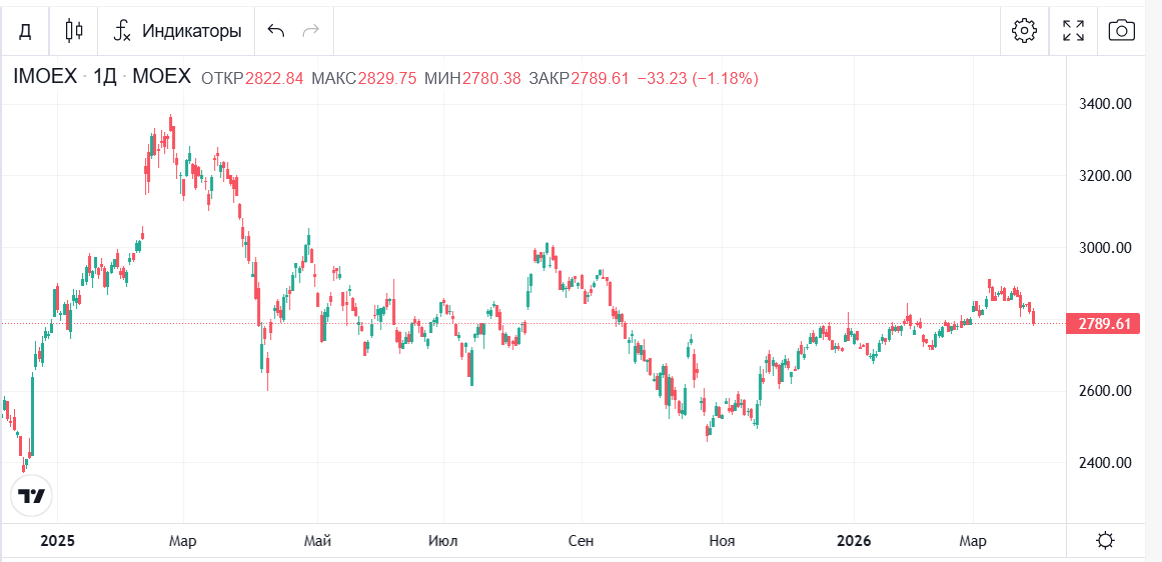Open chart settings gear in top toolbar
Screen dimensions: 1162x562
pyautogui.click(x=1024, y=30)
